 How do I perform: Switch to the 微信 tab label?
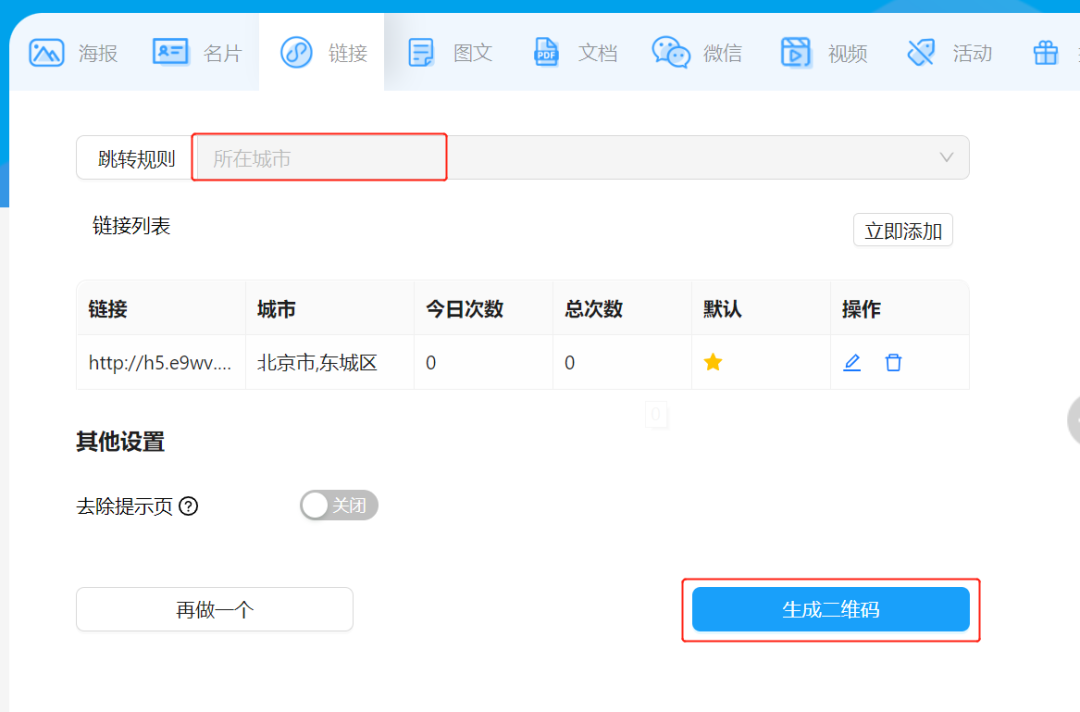pos(723,53)
